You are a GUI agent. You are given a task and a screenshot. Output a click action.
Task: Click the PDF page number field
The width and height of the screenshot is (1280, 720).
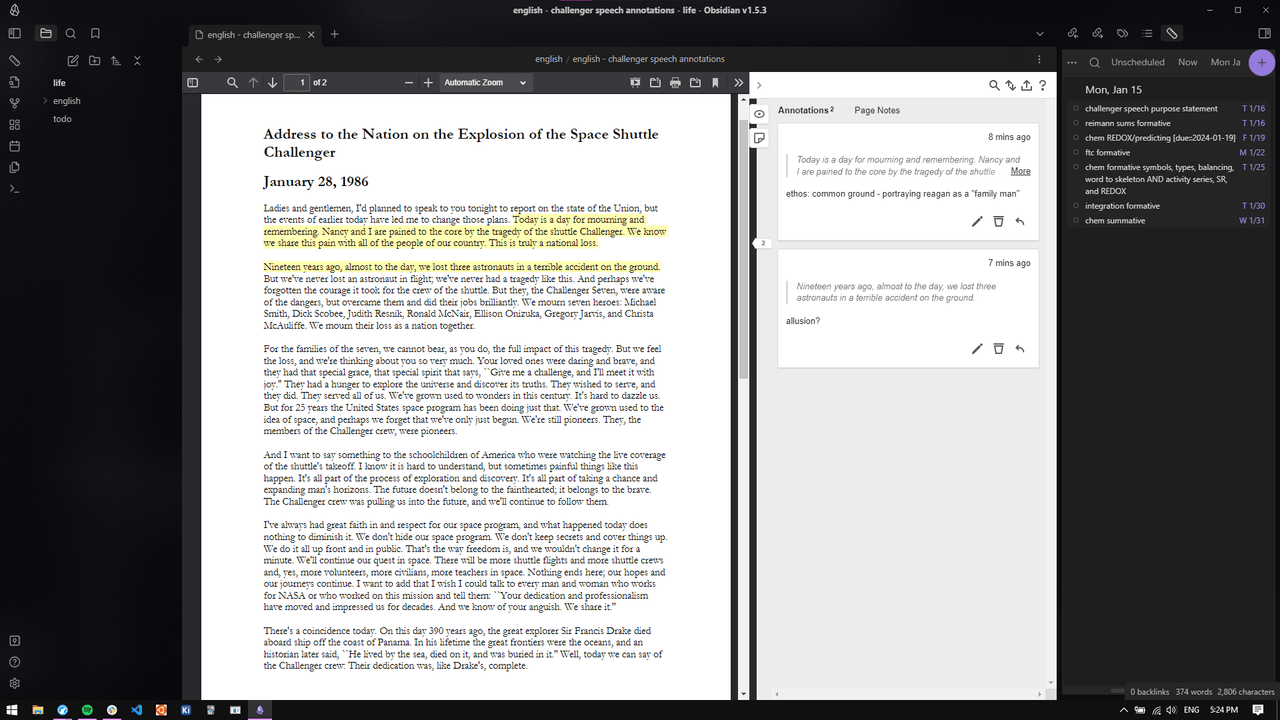pos(296,83)
